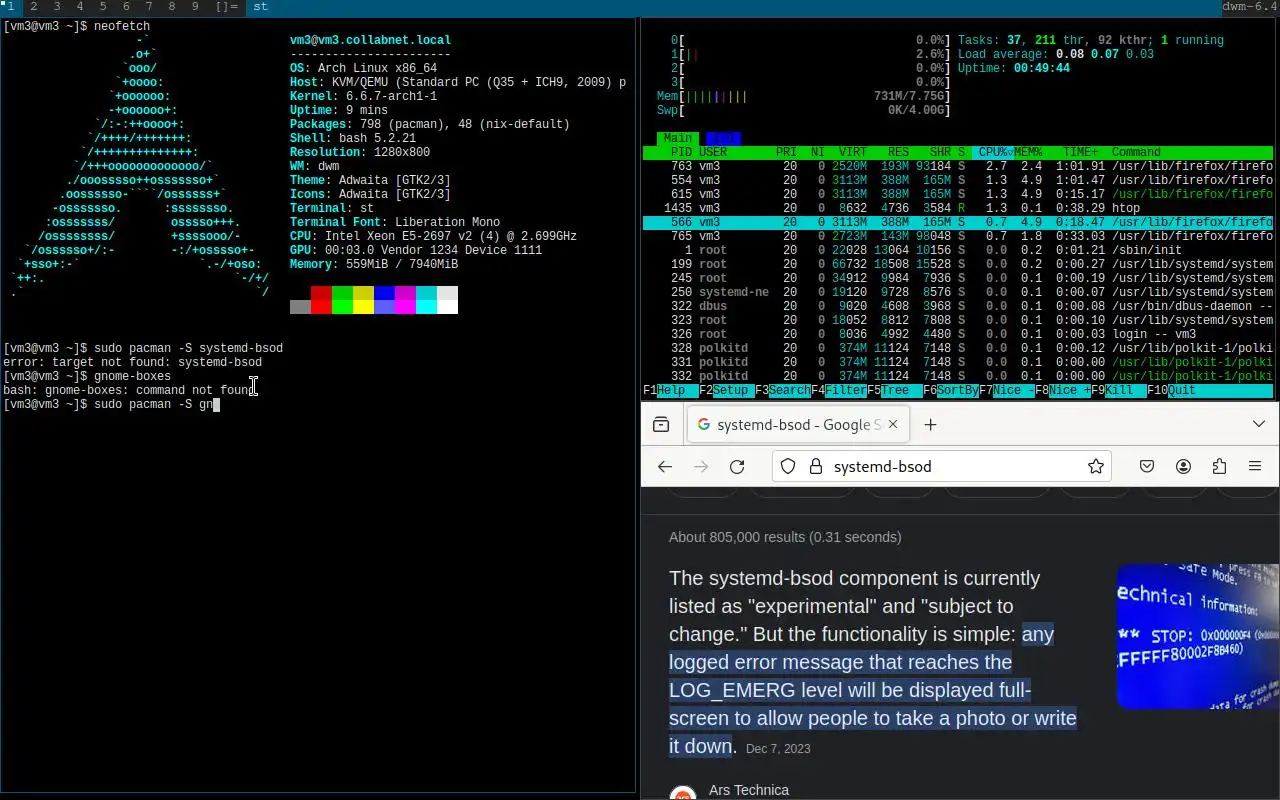Click the highlighted LOG_EMERG snippet text
Image resolution: width=1280 pixels, height=800 pixels.
pos(872,690)
